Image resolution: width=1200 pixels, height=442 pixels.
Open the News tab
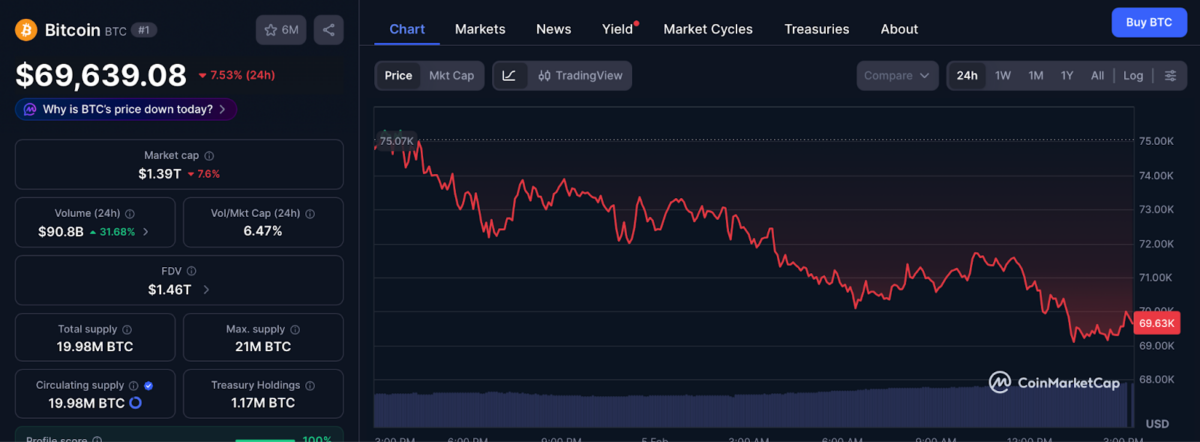pyautogui.click(x=554, y=29)
